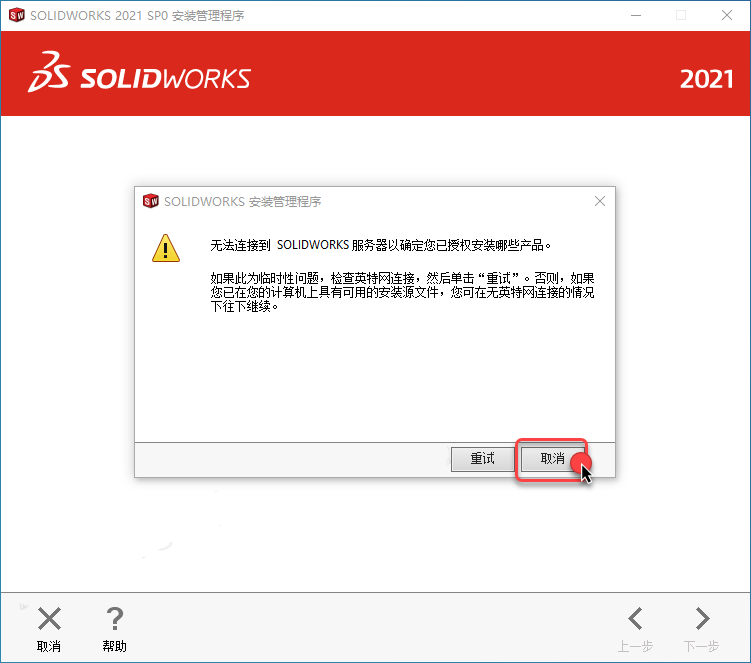This screenshot has height=663, width=751.
Task: Click the 取消 label under the X icon
Action: tap(49, 646)
